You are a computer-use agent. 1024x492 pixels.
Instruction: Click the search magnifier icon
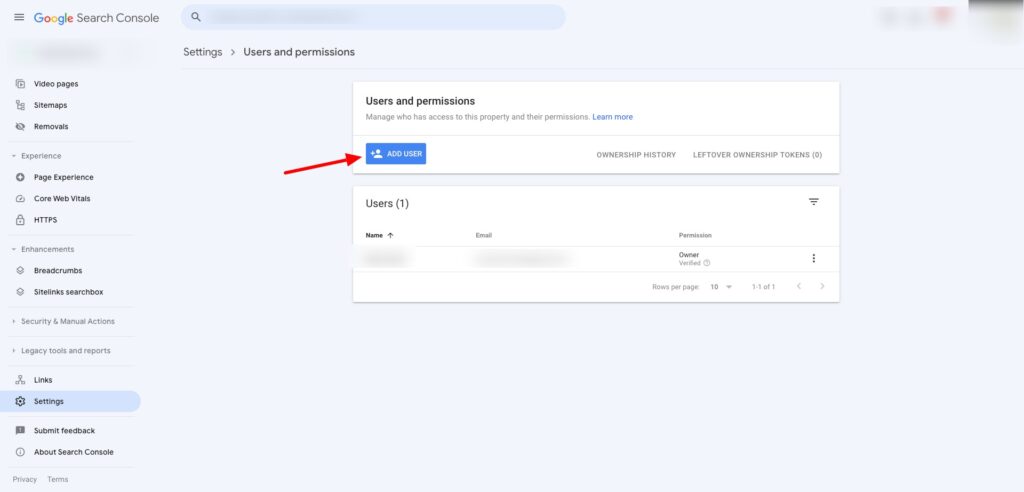click(196, 17)
